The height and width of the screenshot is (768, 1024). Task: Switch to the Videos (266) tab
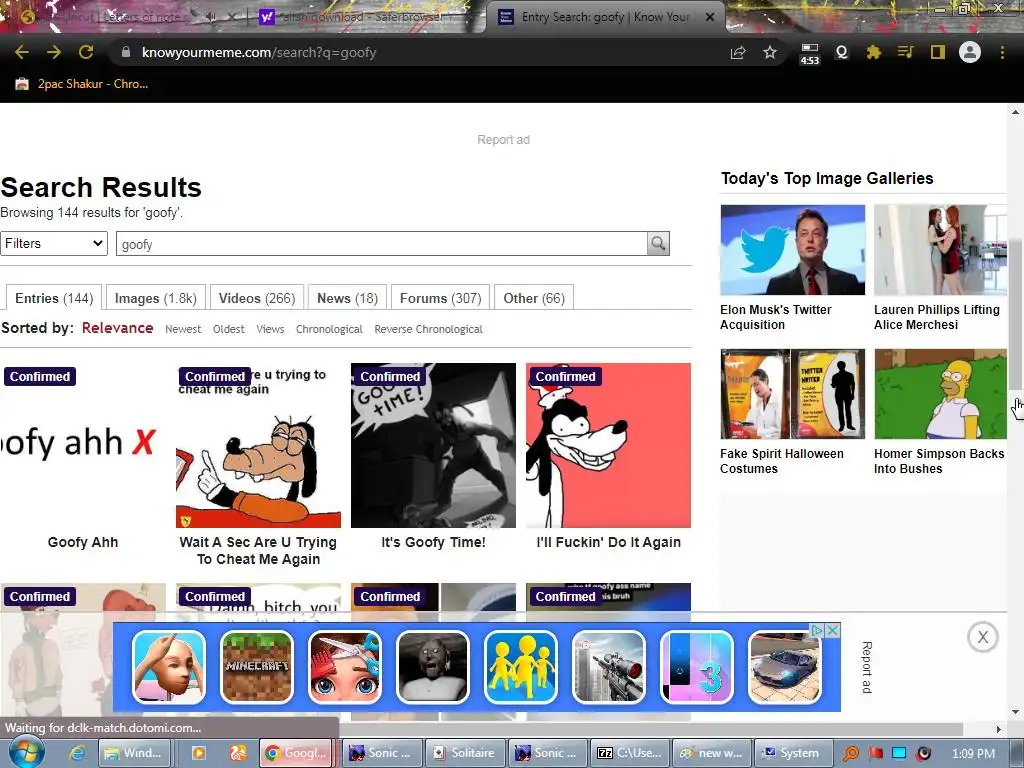[x=257, y=298]
